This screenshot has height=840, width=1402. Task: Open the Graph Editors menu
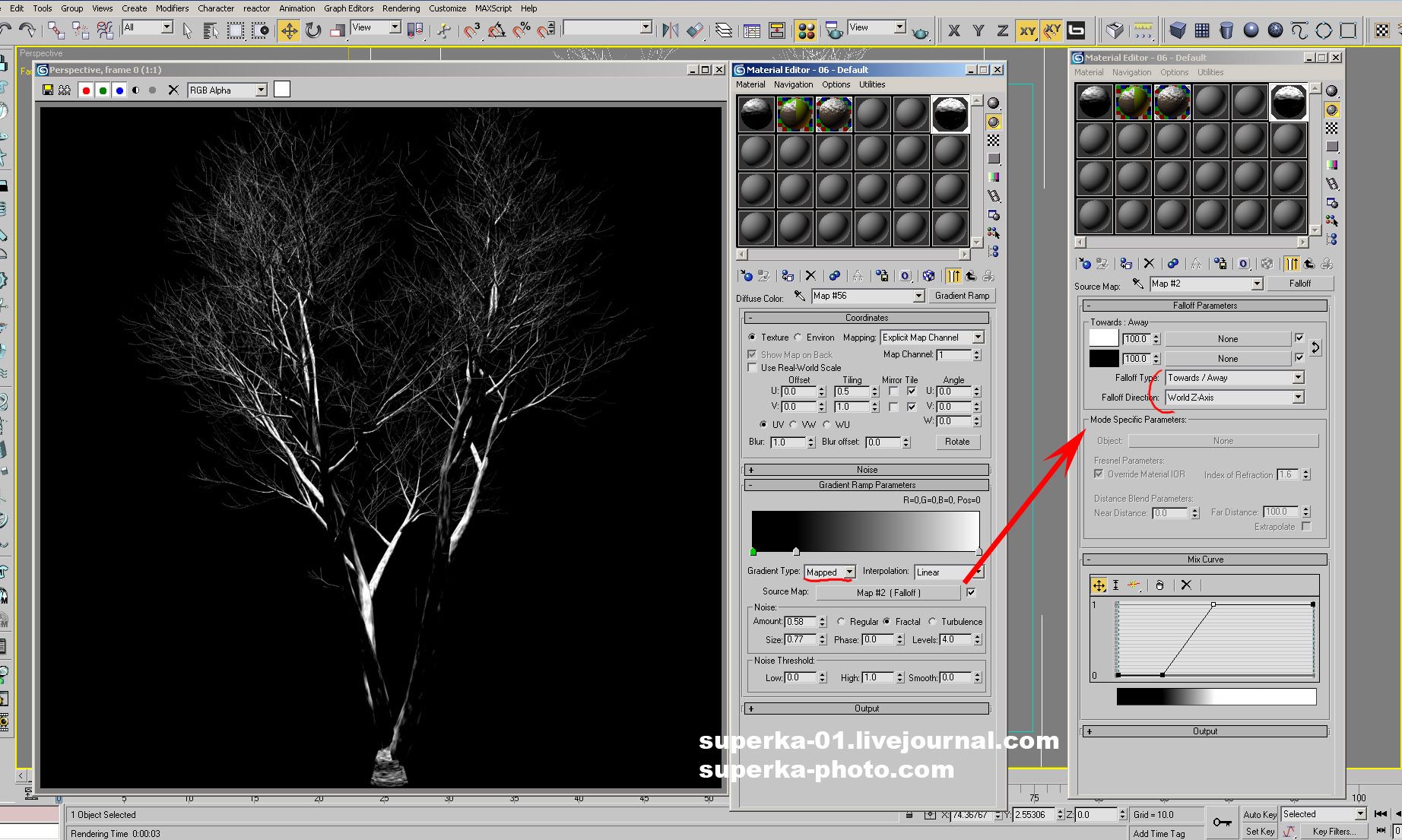348,8
